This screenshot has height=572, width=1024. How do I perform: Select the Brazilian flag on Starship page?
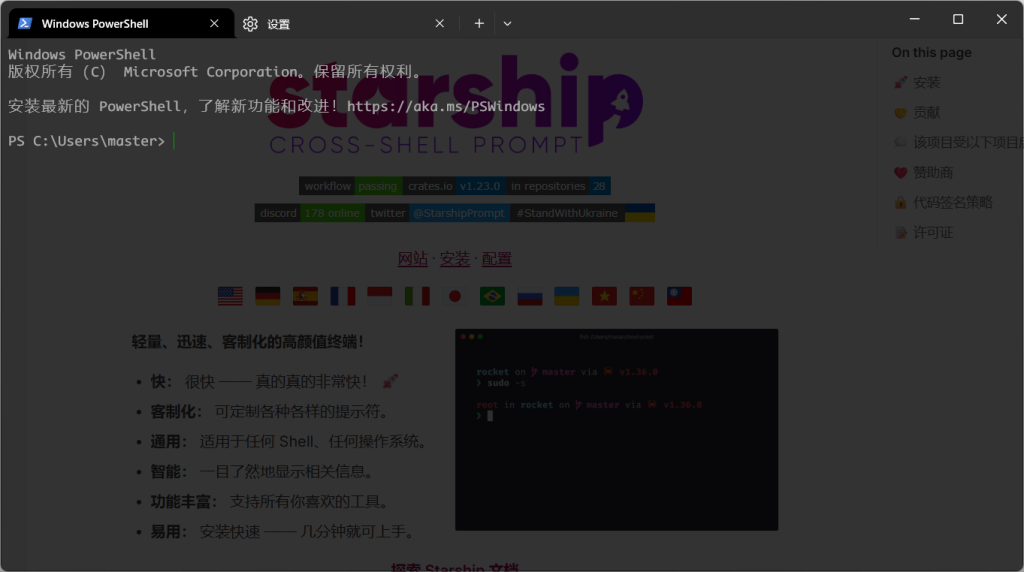[x=492, y=296]
